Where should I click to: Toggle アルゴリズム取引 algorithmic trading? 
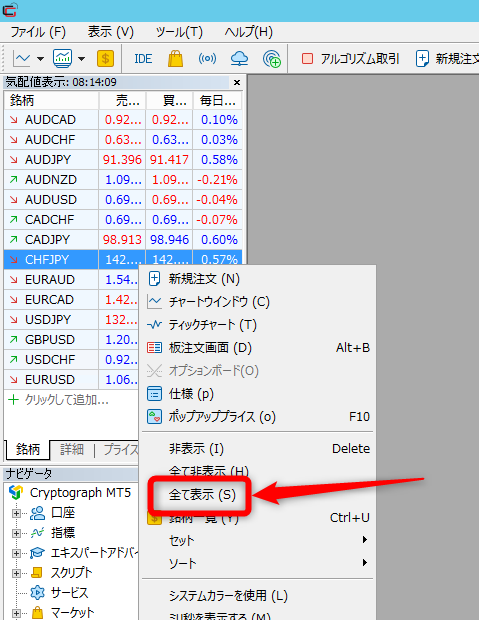click(x=350, y=59)
